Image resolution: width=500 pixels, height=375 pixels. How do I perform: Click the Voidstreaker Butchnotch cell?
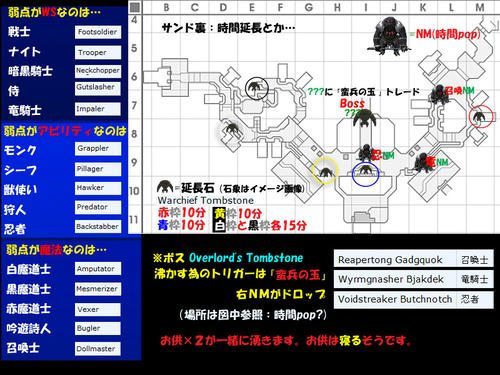(x=395, y=299)
